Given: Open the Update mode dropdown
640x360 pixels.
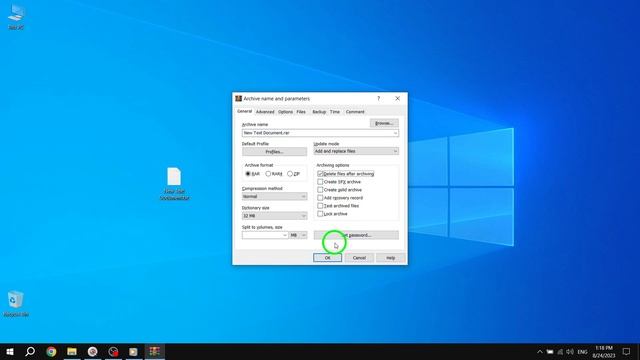Looking at the screenshot, I should 356,151.
